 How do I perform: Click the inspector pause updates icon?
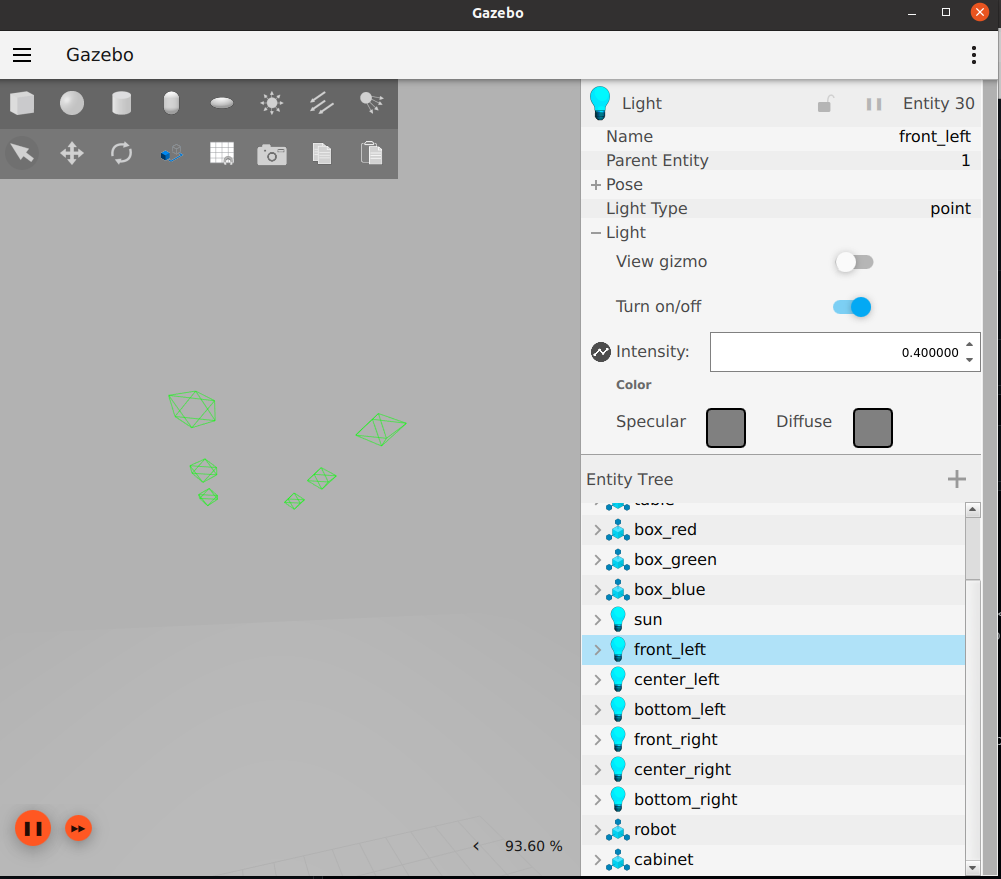[874, 104]
